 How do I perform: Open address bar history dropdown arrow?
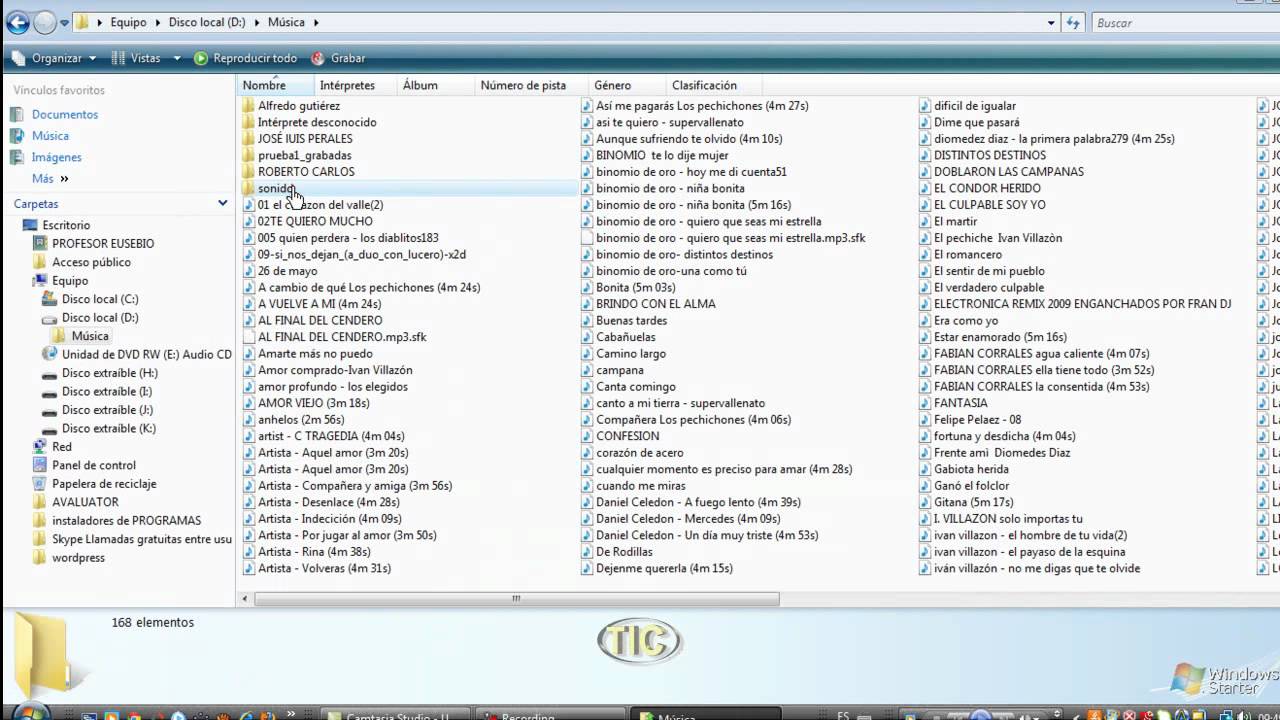(x=1051, y=22)
